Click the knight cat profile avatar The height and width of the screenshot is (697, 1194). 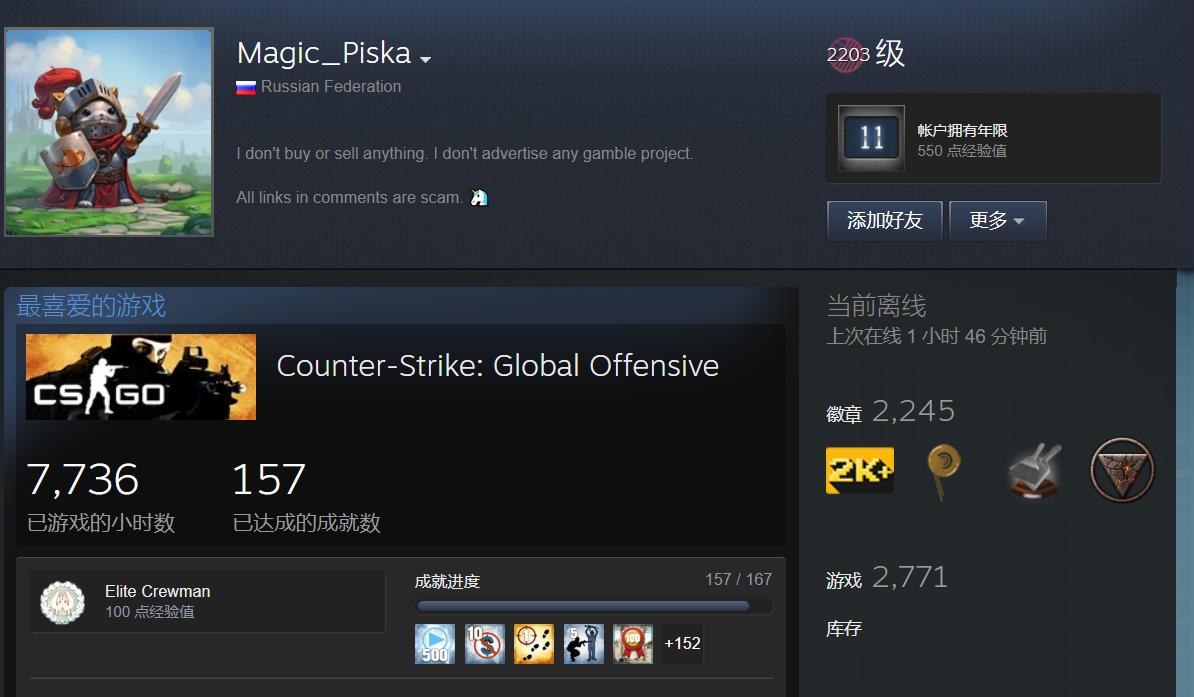point(109,133)
